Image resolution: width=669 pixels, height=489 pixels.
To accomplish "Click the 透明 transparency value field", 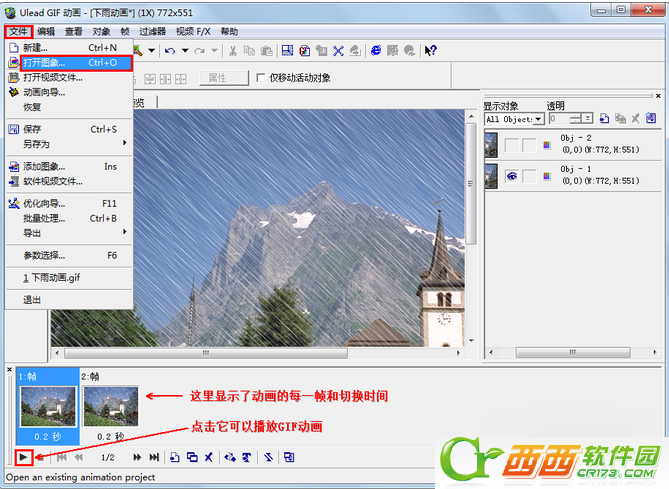I will tap(559, 119).
